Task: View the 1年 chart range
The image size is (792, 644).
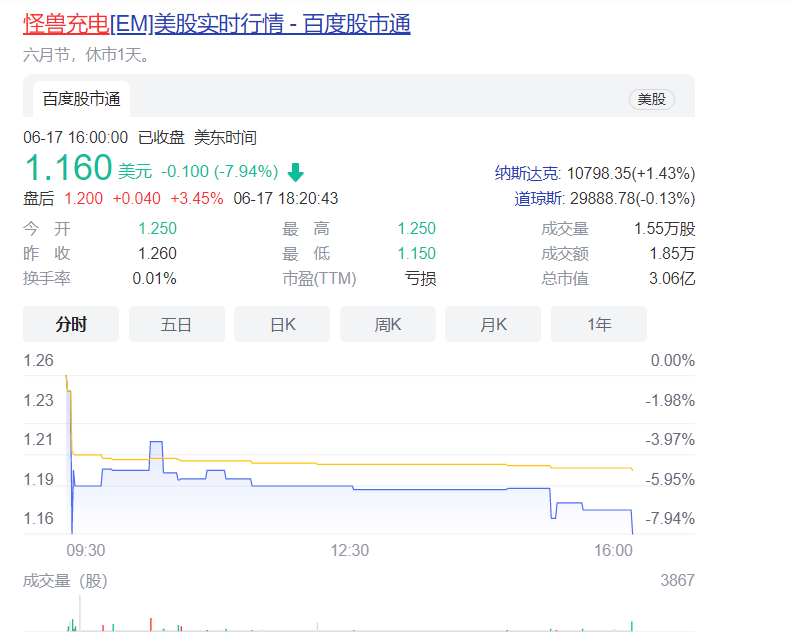Action: 598,324
